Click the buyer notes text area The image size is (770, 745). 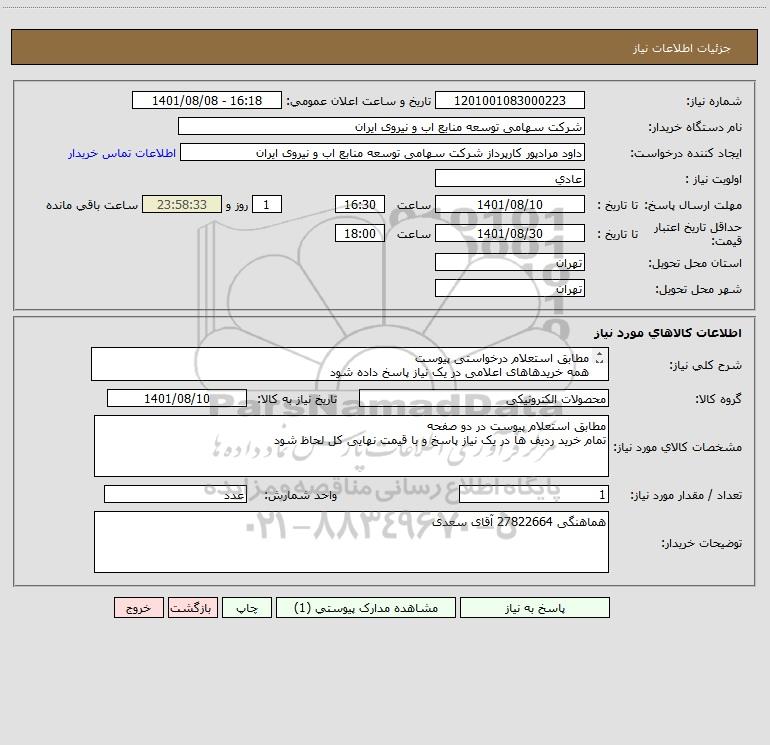coord(351,542)
